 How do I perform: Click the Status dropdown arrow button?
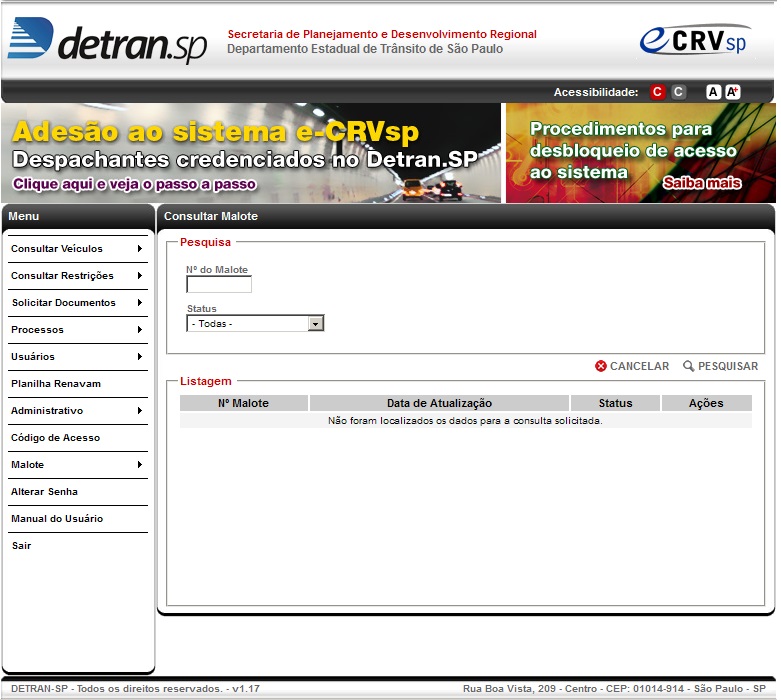[x=315, y=324]
